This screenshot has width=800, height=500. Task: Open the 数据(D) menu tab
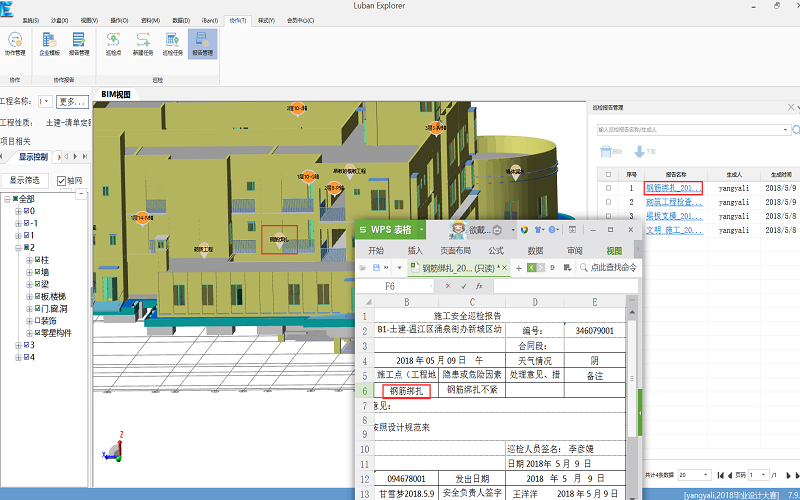pyautogui.click(x=181, y=20)
